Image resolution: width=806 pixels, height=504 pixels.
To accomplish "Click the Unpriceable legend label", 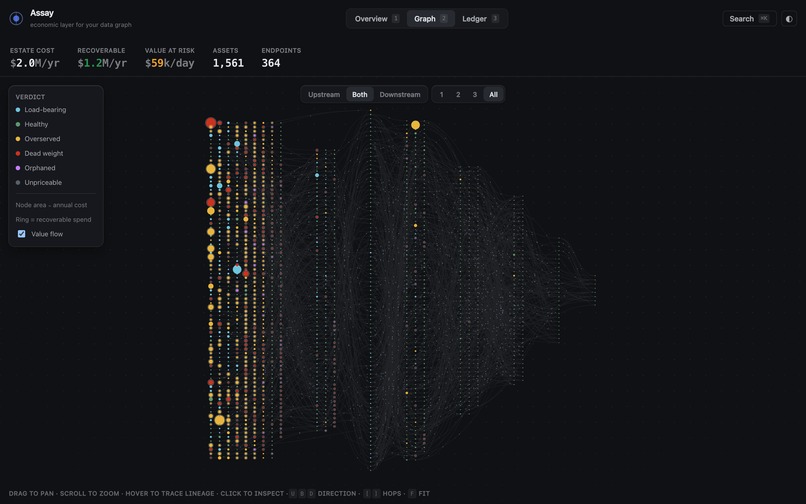I will (43, 183).
